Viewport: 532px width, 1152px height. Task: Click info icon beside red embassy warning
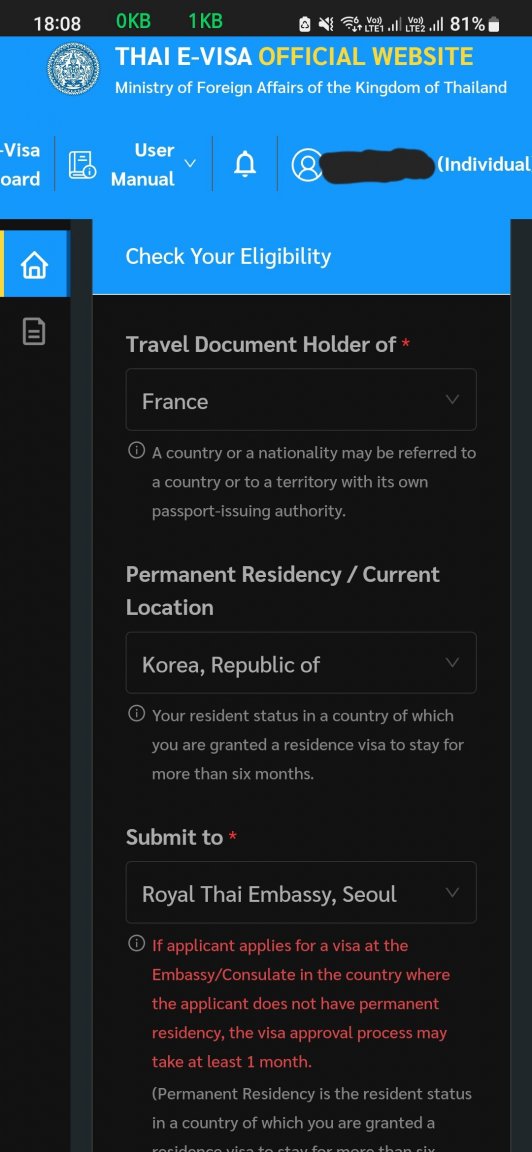pos(137,943)
